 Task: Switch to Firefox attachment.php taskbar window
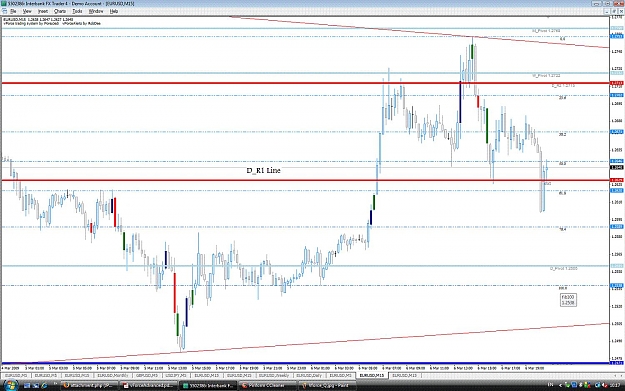90,385
